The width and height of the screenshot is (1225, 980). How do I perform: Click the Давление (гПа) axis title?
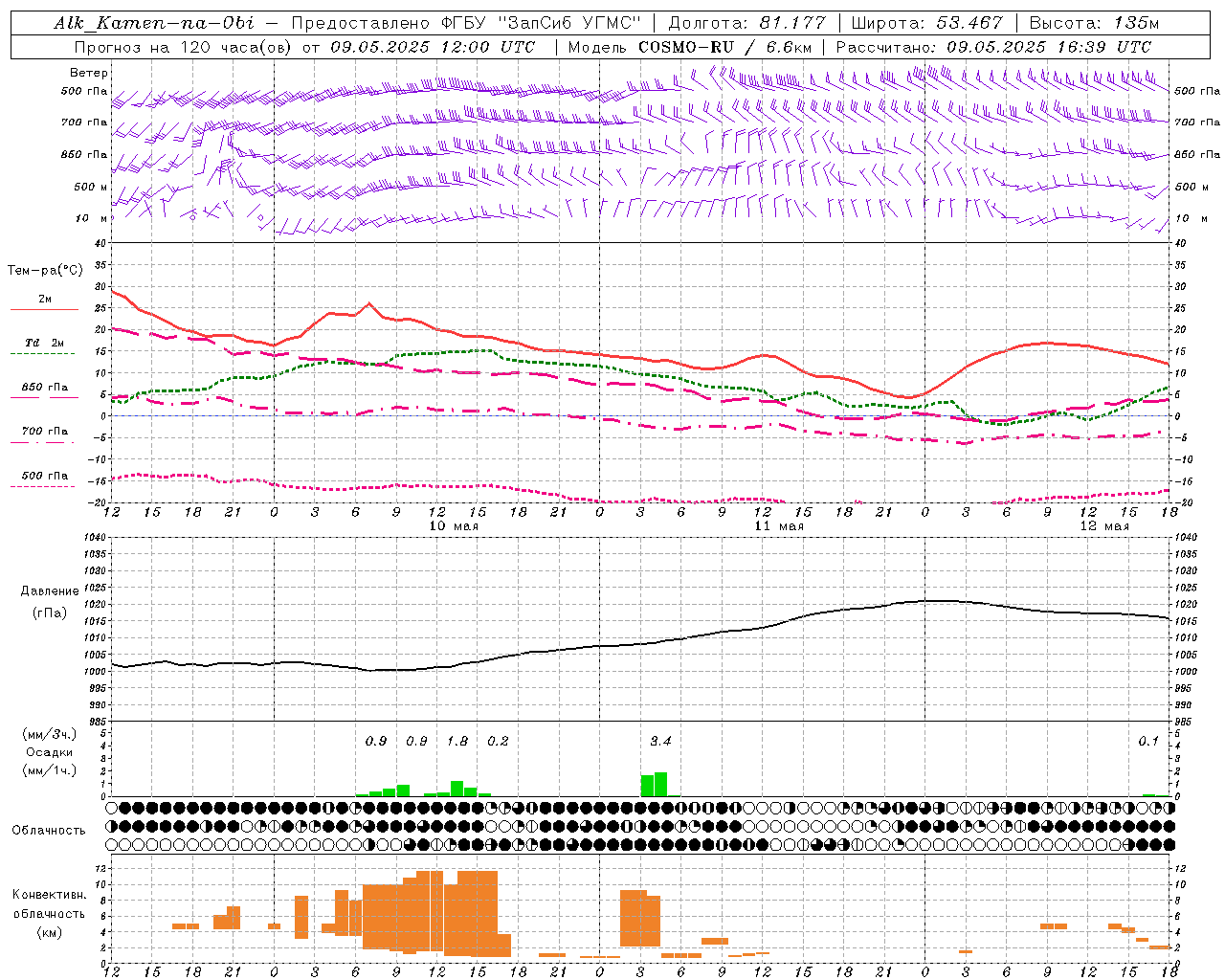pos(50,602)
